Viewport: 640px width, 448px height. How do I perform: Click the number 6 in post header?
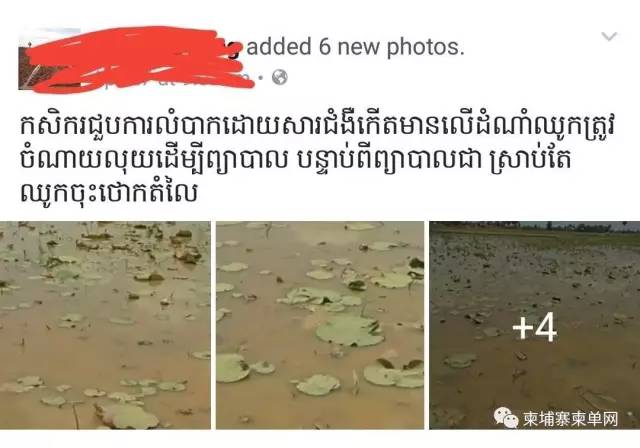[325, 47]
